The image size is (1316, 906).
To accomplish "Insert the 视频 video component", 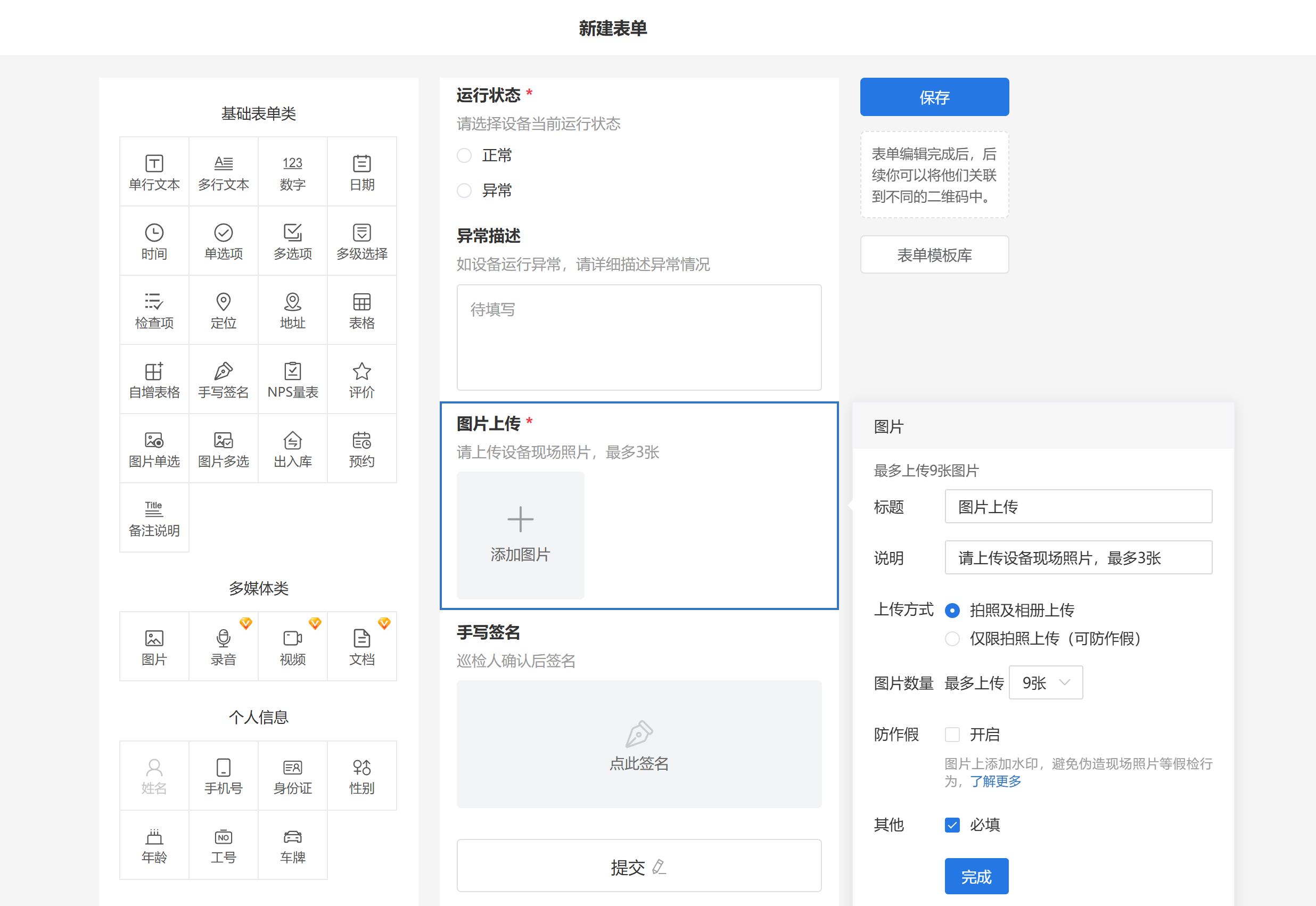I will coord(292,647).
